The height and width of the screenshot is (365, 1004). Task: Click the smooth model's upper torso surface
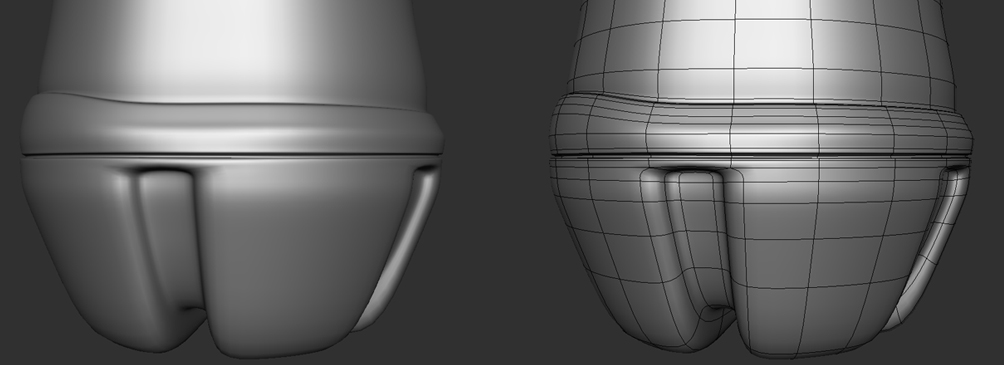pyautogui.click(x=232, y=51)
